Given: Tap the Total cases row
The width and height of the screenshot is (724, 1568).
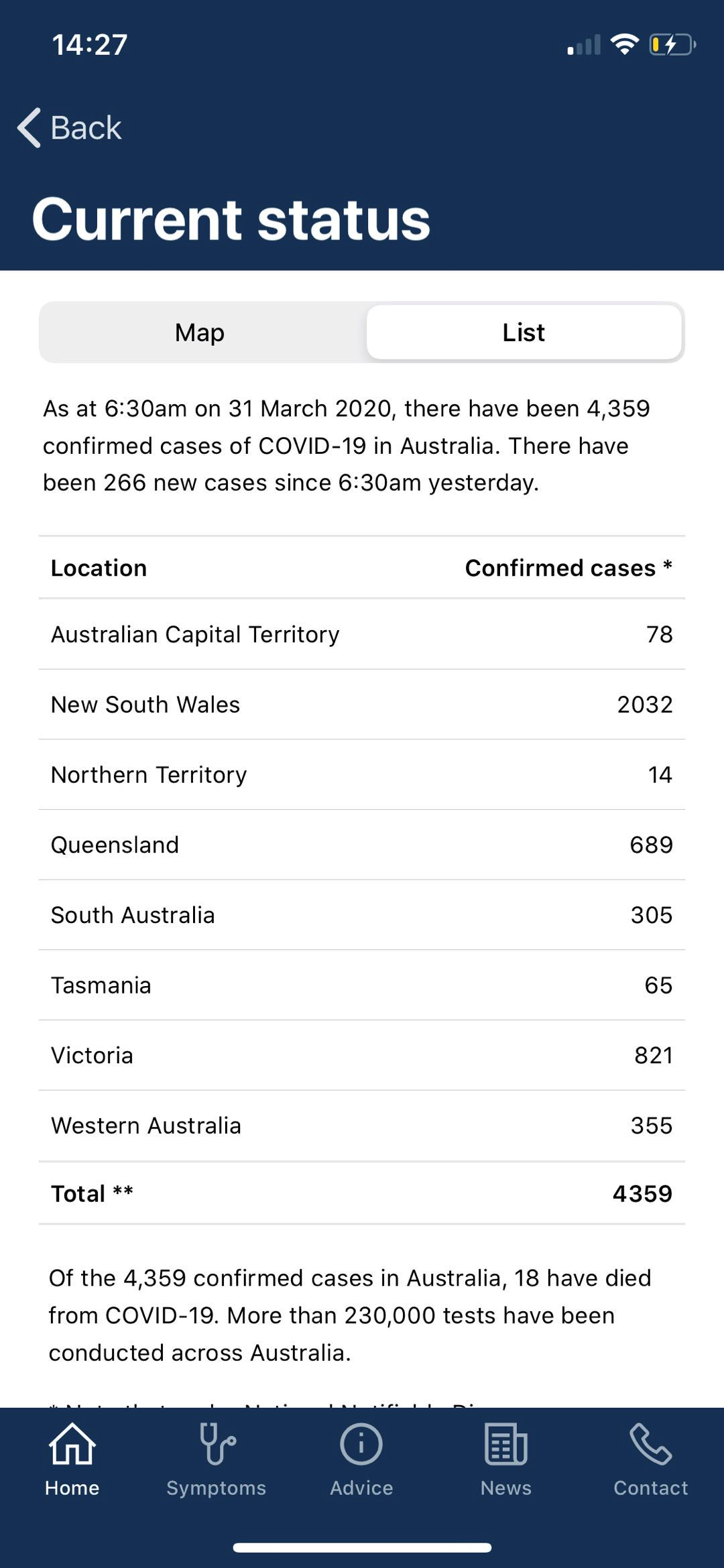Looking at the screenshot, I should [362, 1193].
